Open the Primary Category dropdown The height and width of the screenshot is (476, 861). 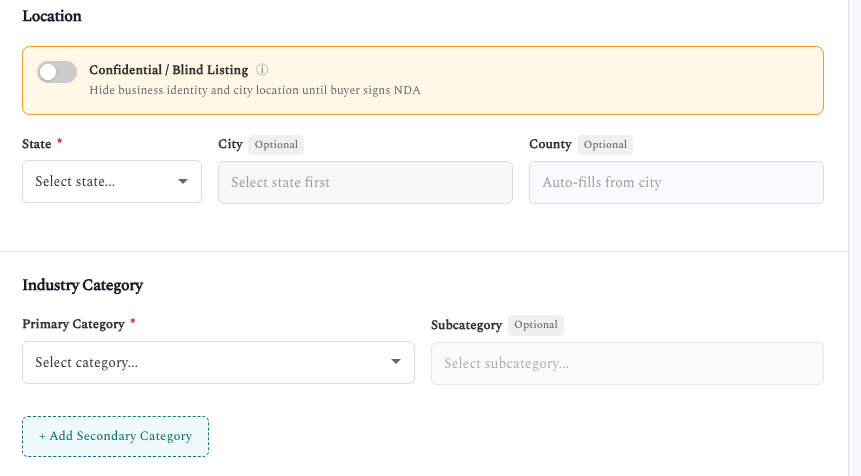219,362
